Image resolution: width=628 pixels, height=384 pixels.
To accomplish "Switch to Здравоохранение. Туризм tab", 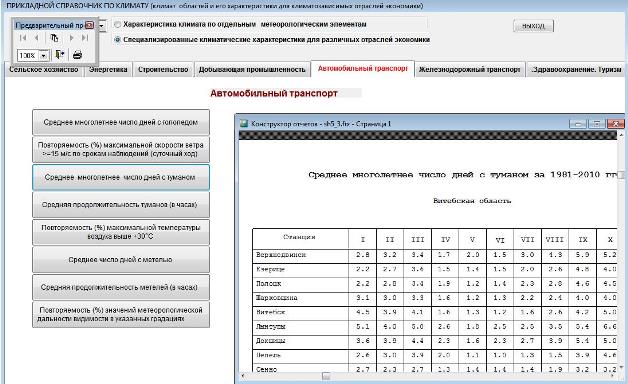I will tap(576, 70).
